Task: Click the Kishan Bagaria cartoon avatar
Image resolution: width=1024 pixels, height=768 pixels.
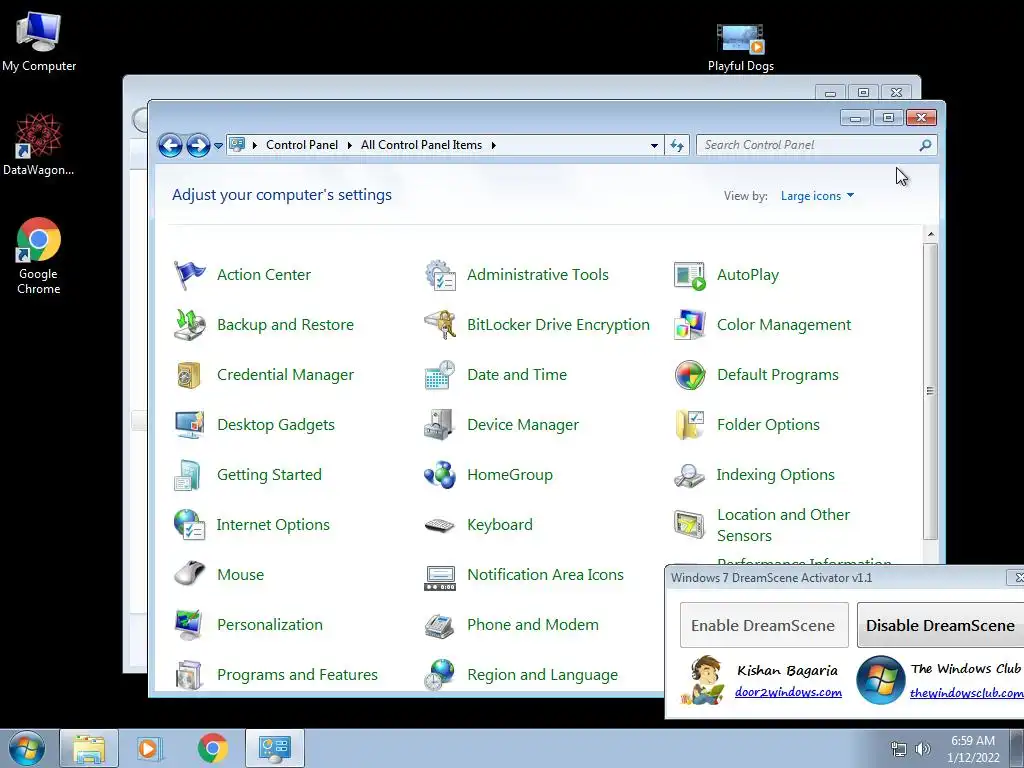Action: (x=703, y=680)
